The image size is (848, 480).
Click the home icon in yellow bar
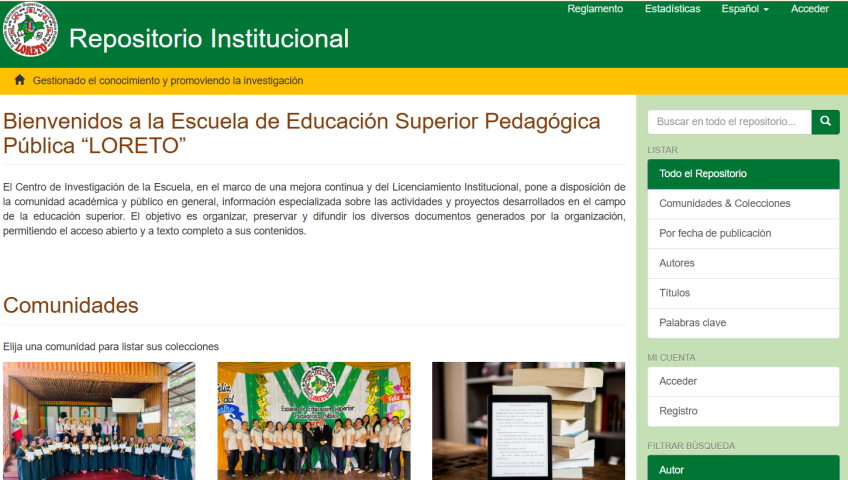pos(19,80)
